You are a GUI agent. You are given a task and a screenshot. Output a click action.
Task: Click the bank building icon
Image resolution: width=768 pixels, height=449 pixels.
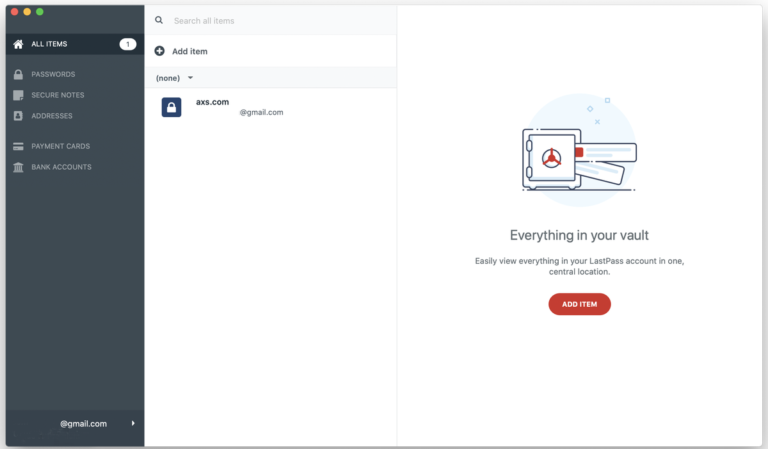coord(18,167)
